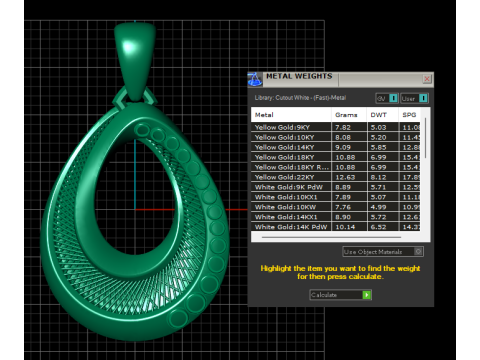Click the 7.82 grams cell

click(349, 127)
